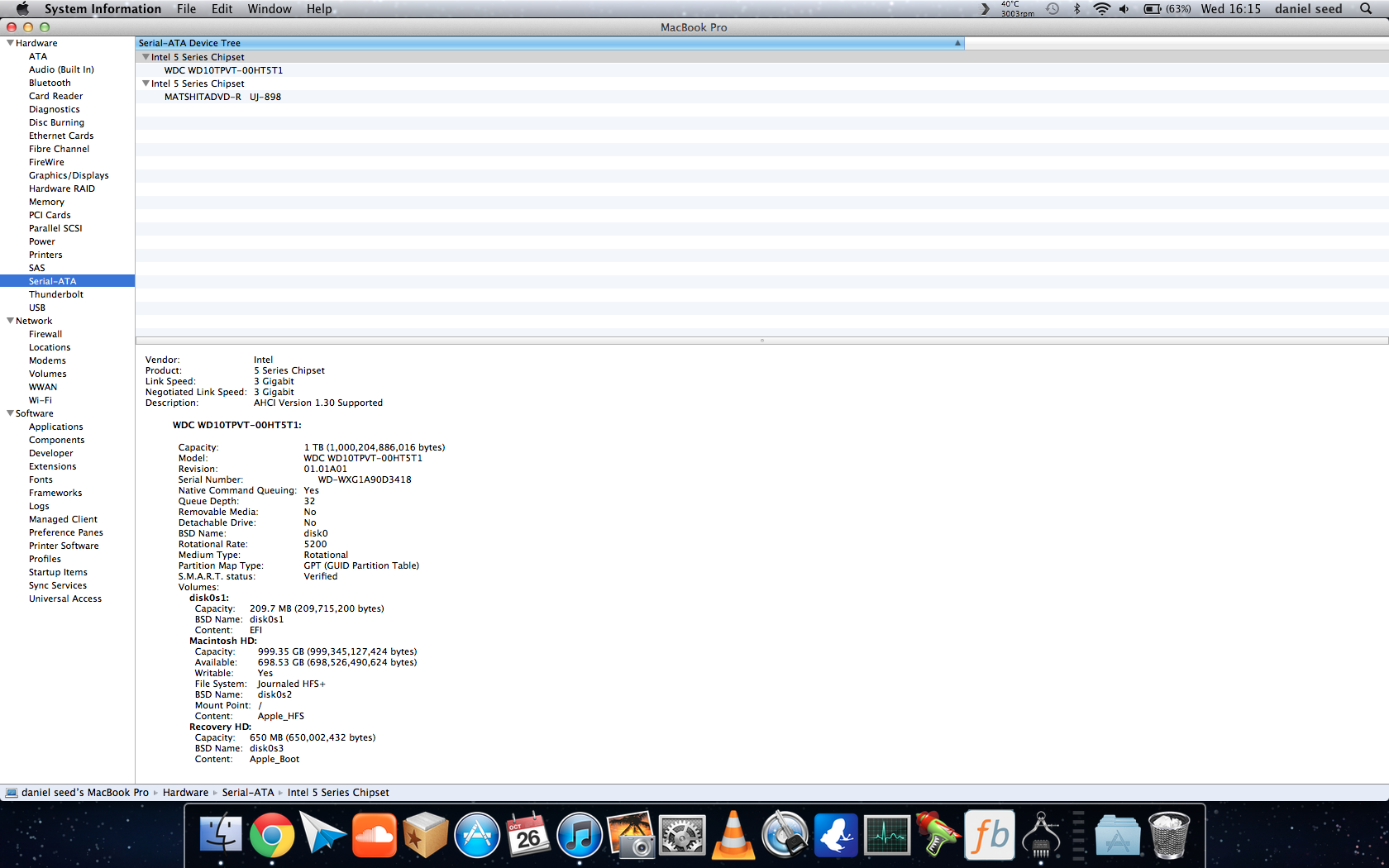Open iPhoto from the Dock
Viewport: 1389px width, 868px height.
(631, 835)
